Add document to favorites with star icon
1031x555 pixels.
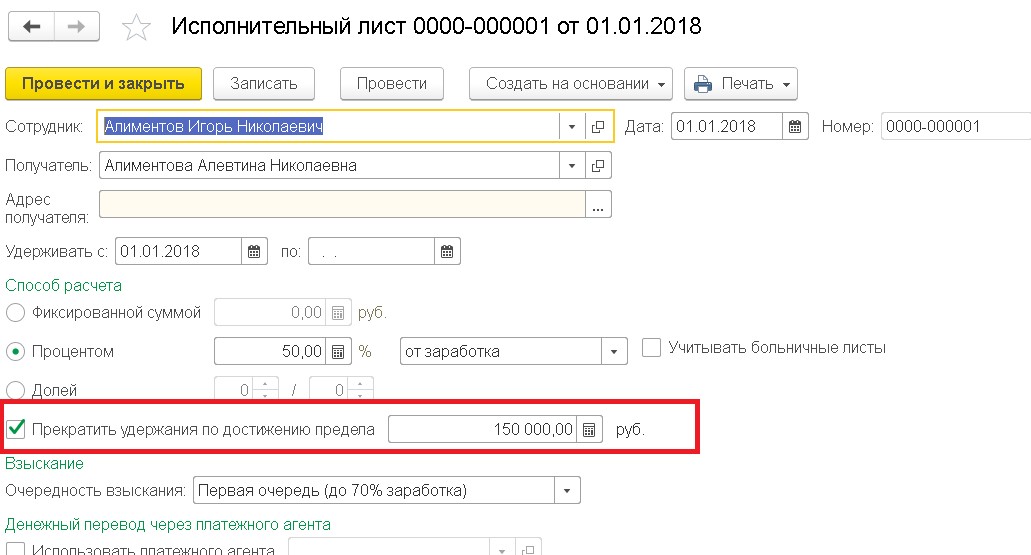click(x=136, y=28)
